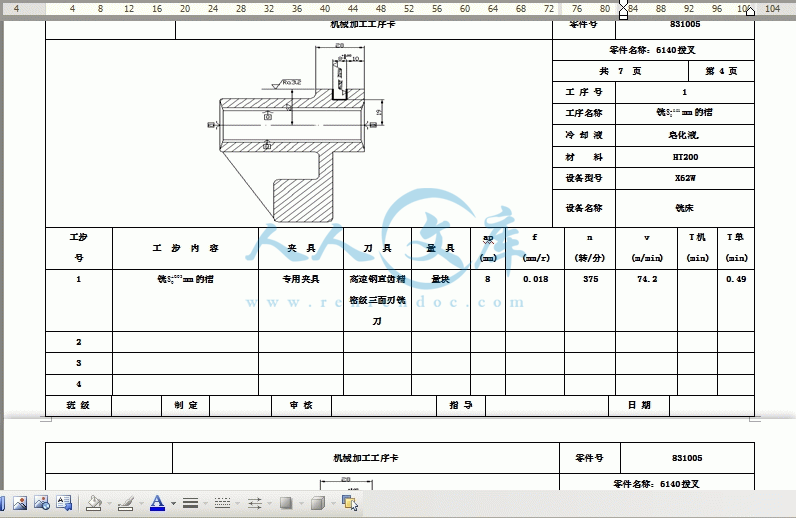Click the '冷却液' label cell
The image size is (796, 518).
(x=584, y=135)
